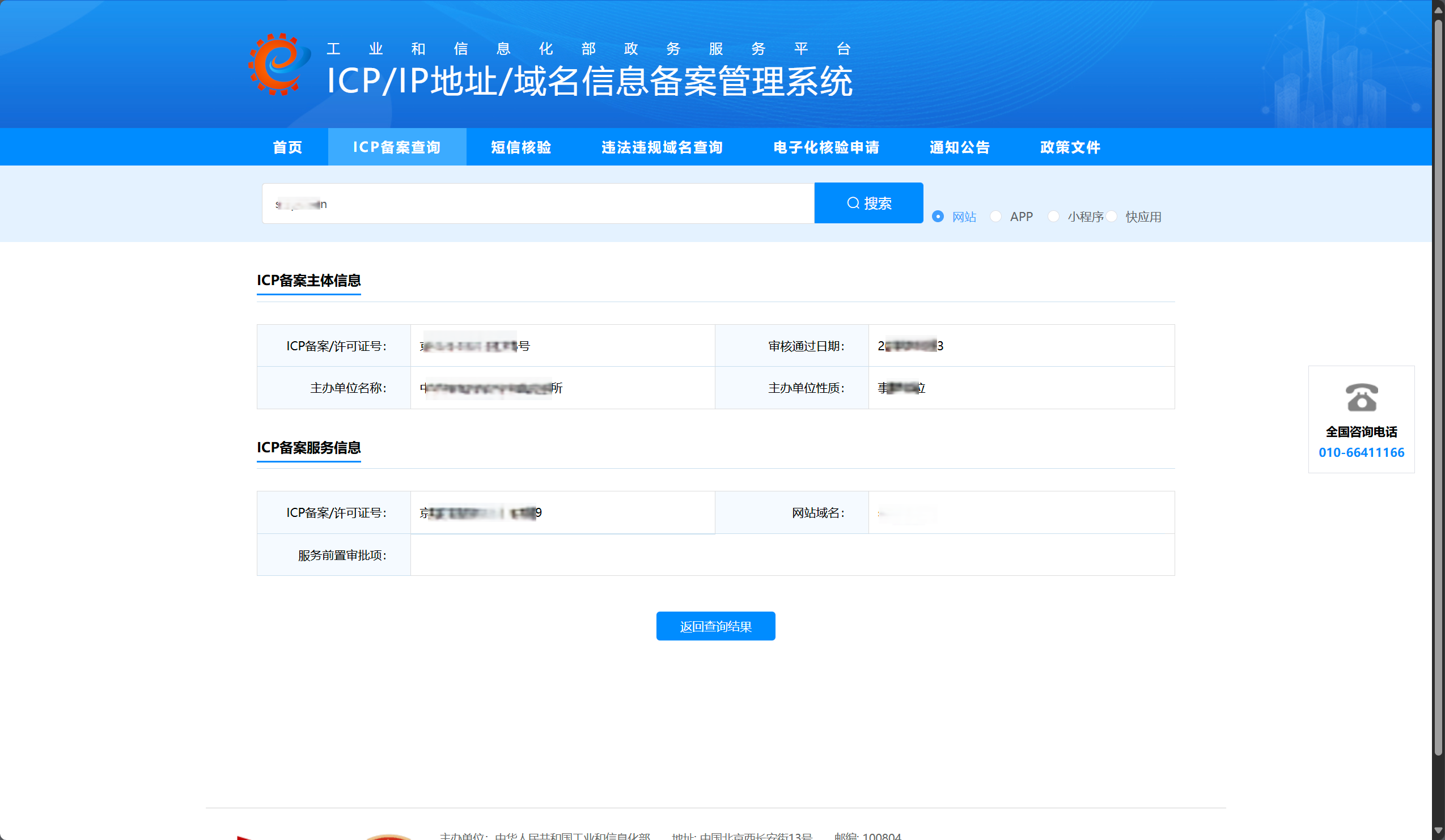Viewport: 1445px width, 840px height.
Task: Open the 通知公告 navigation item
Action: [x=959, y=147]
